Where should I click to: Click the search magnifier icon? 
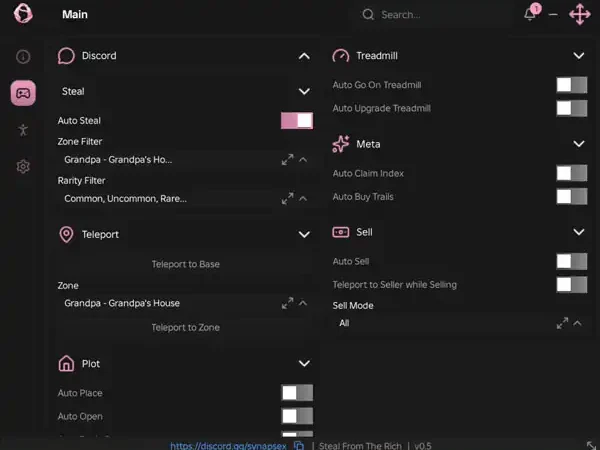[x=368, y=15]
